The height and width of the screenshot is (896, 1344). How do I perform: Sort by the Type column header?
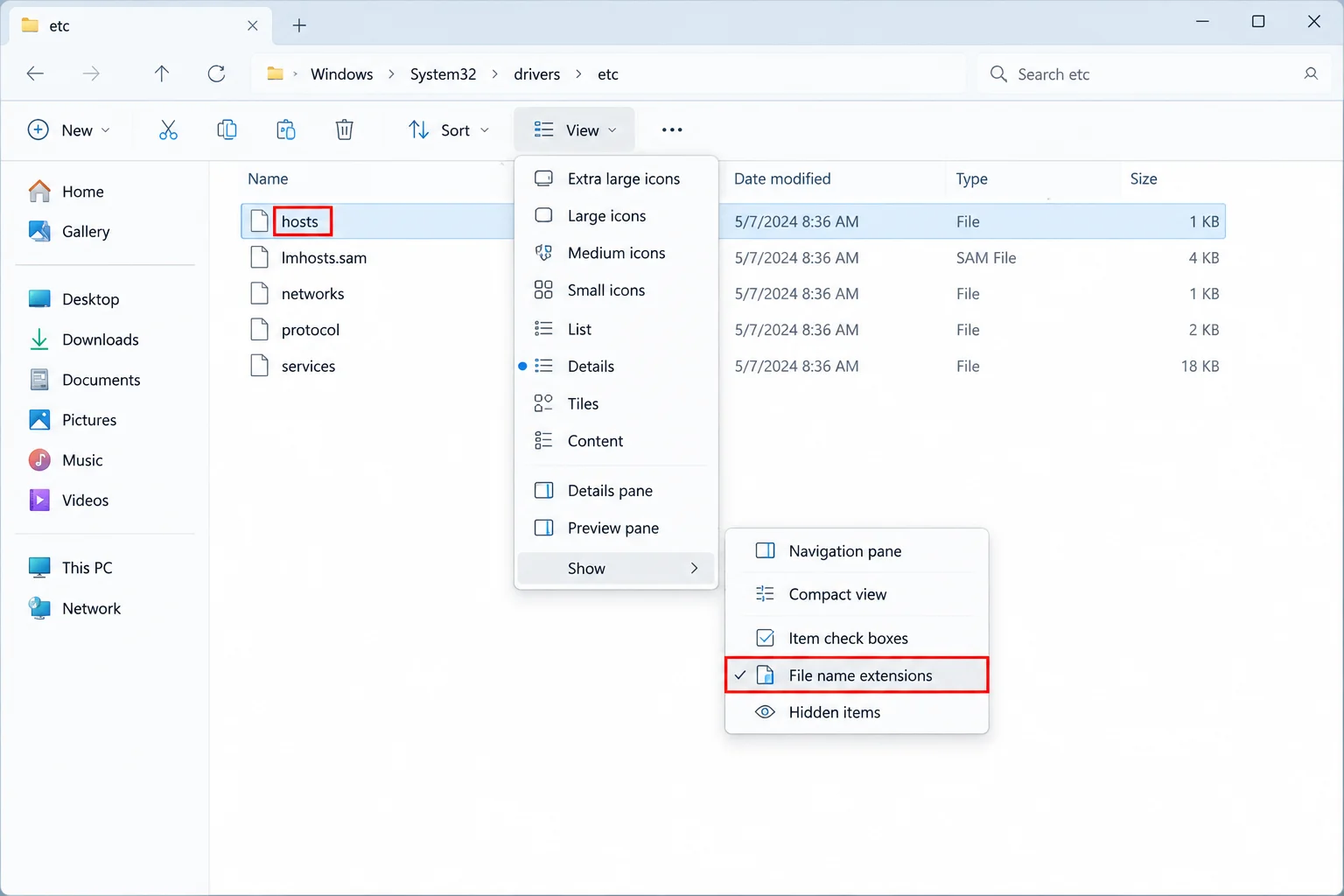pyautogui.click(x=972, y=178)
